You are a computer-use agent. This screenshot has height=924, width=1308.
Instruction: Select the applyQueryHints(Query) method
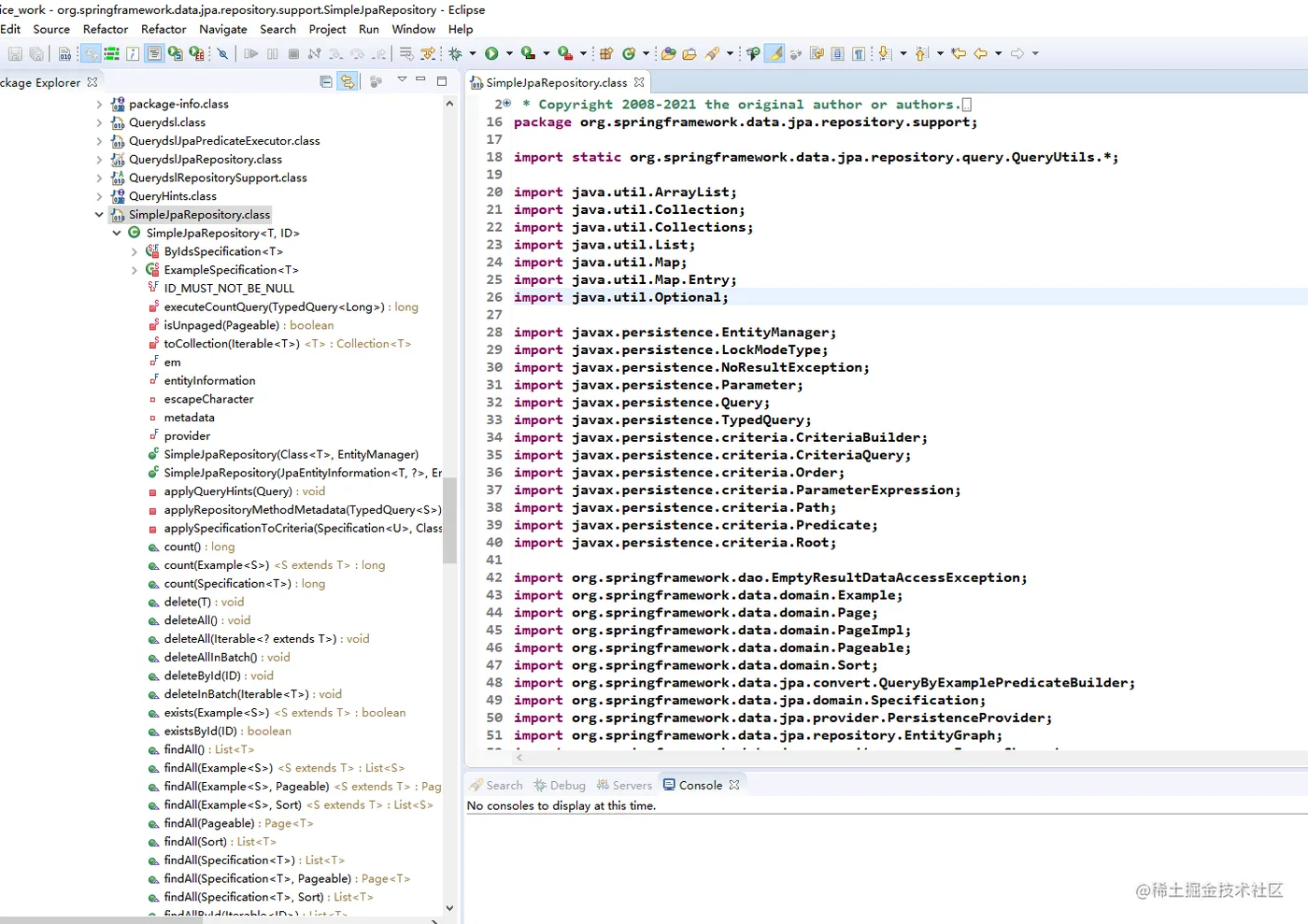click(236, 491)
